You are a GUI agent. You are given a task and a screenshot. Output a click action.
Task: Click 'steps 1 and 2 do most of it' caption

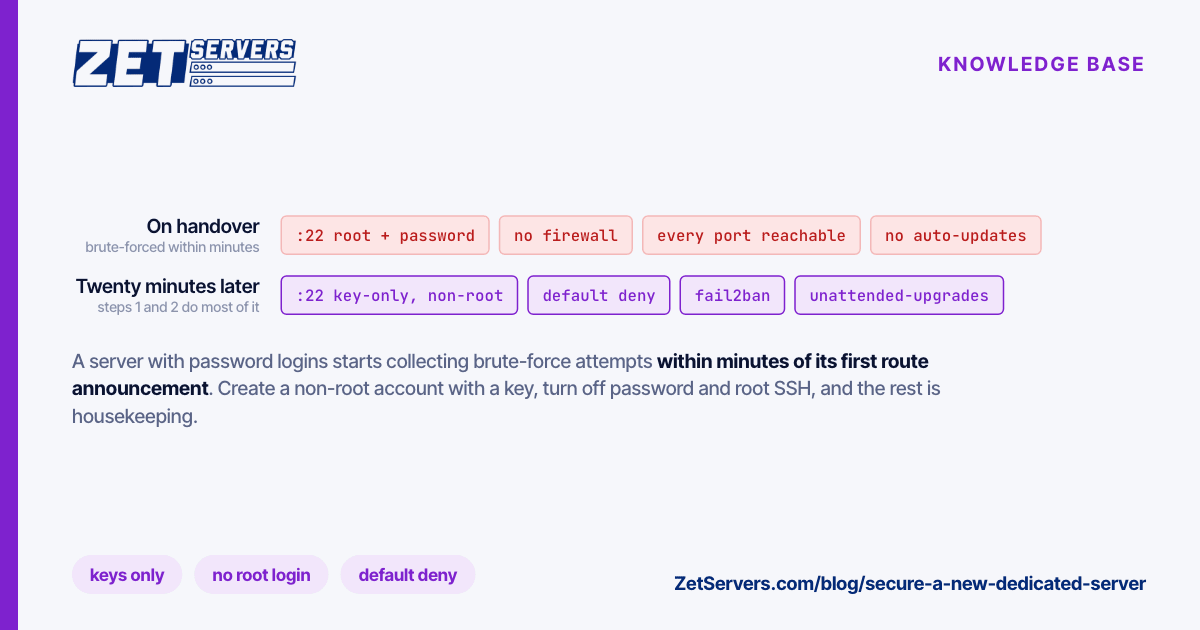pyautogui.click(x=178, y=308)
